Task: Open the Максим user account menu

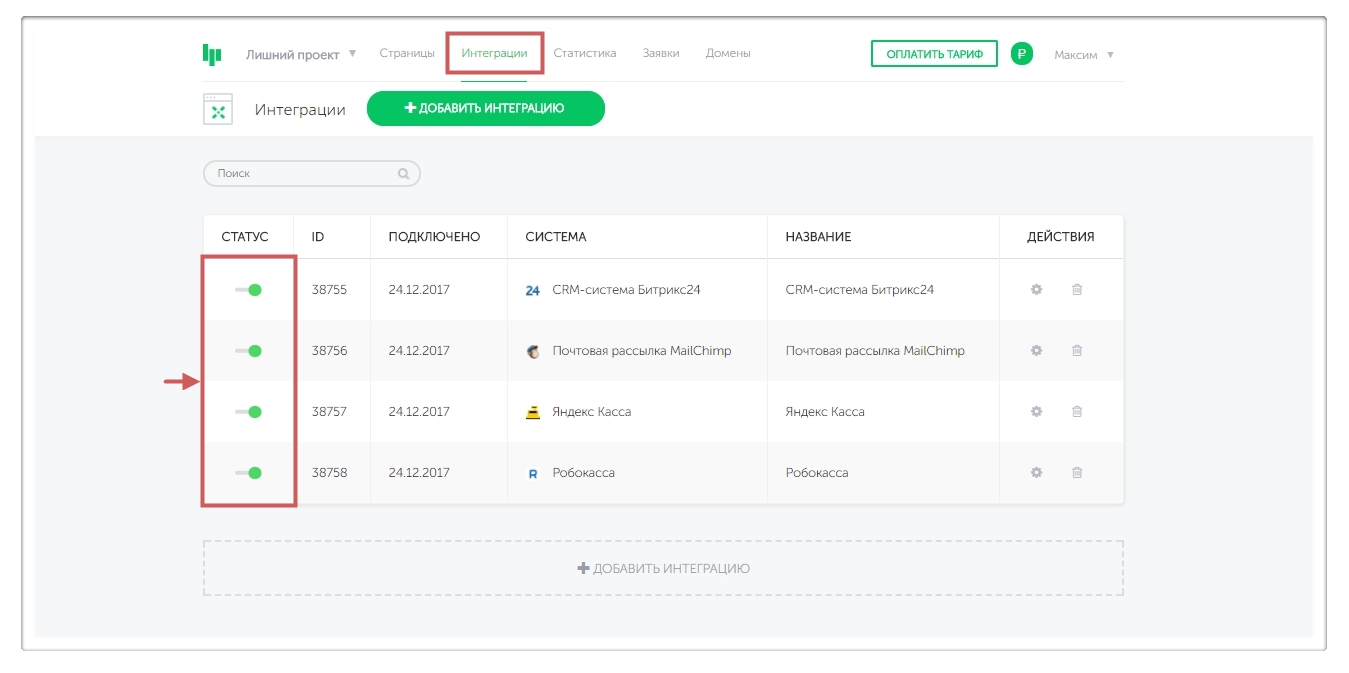Action: point(1083,55)
